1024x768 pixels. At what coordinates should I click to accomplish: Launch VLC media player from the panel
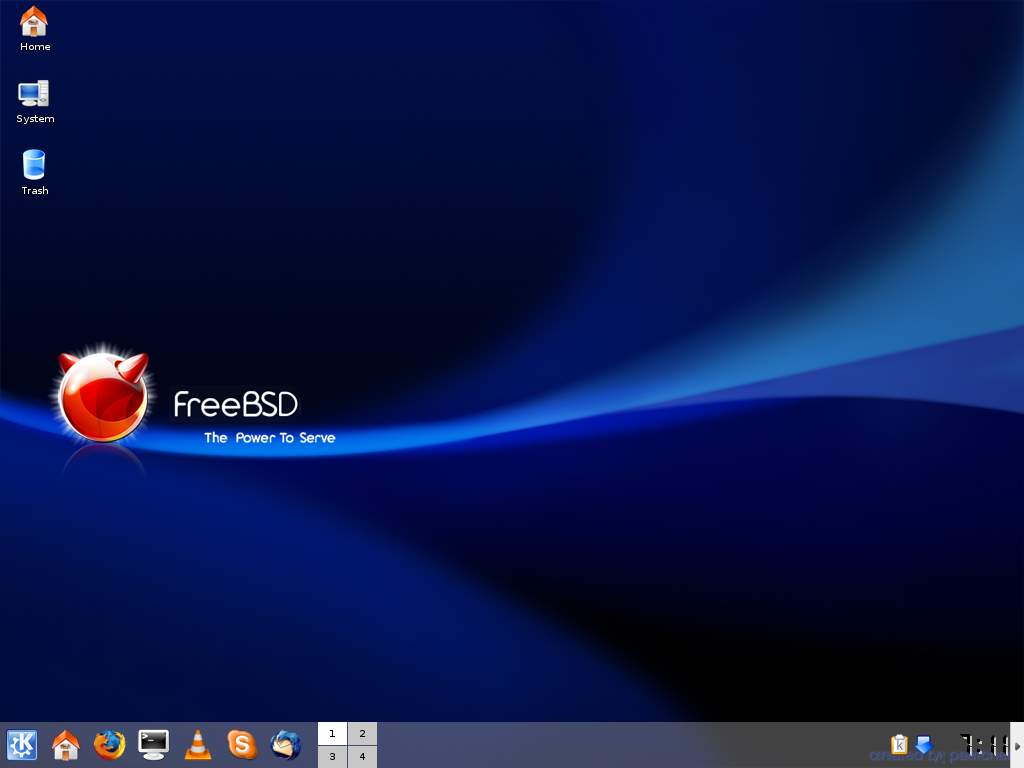click(x=198, y=745)
